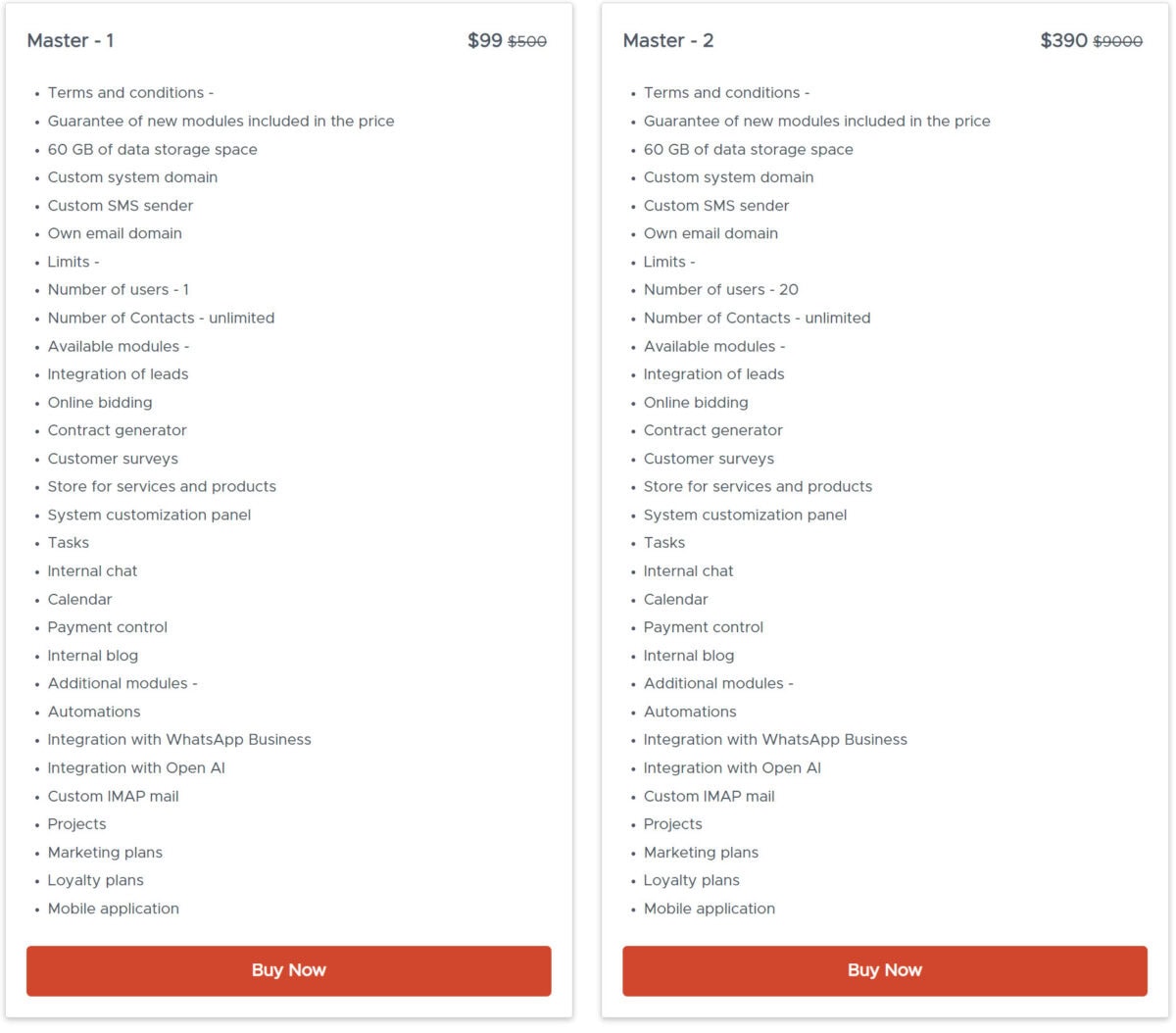Click the crossed-out $500 old price
1176x1033 pixels.
[x=527, y=41]
